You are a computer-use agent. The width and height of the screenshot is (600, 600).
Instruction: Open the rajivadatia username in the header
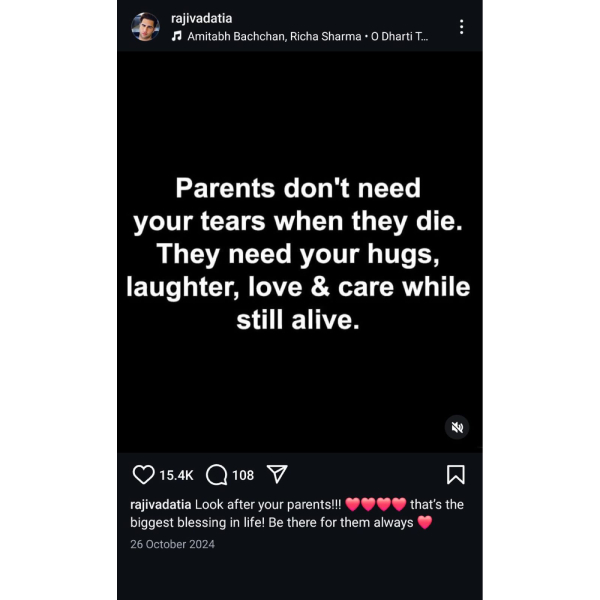click(202, 18)
